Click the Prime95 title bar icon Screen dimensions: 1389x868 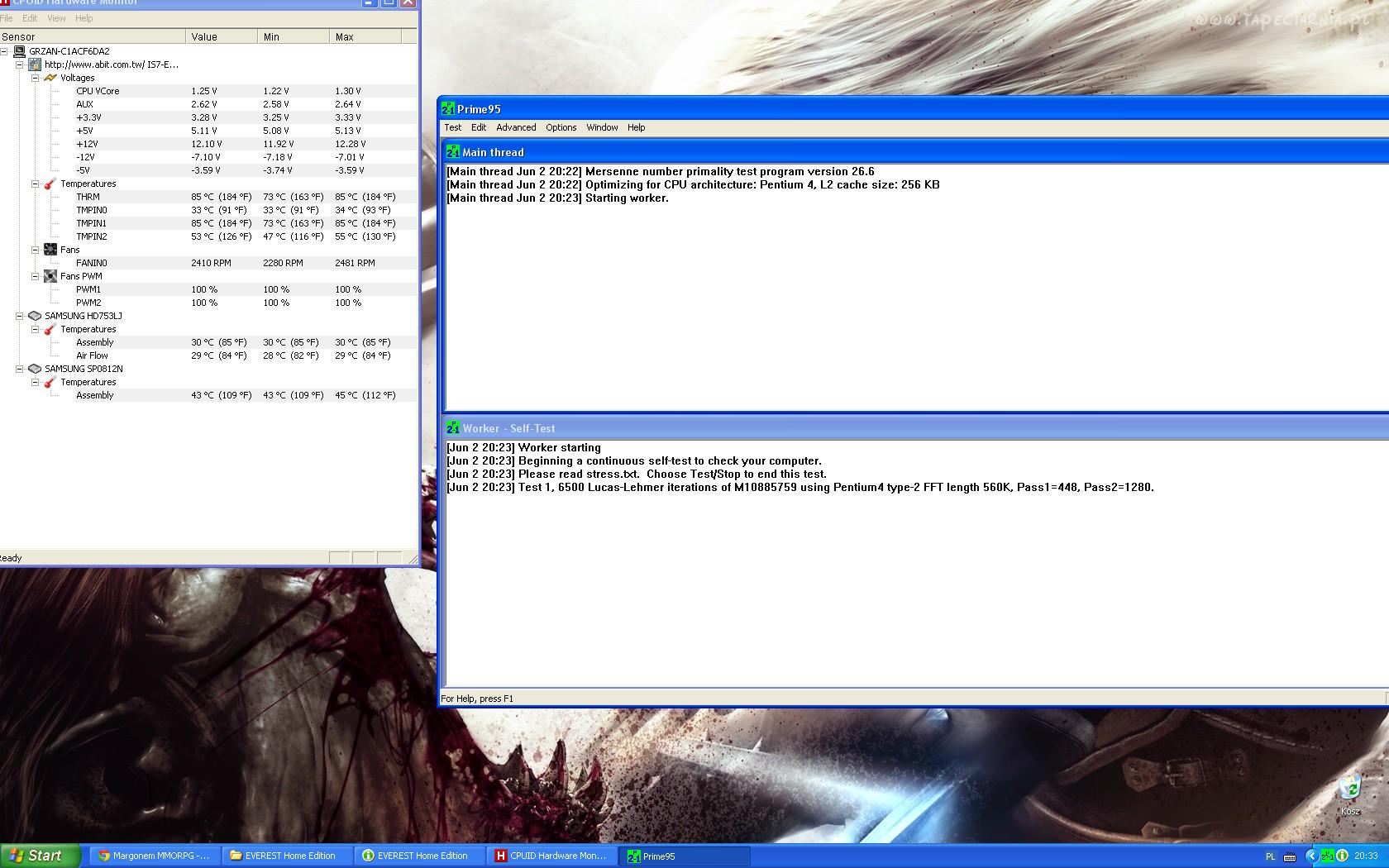pyautogui.click(x=448, y=109)
